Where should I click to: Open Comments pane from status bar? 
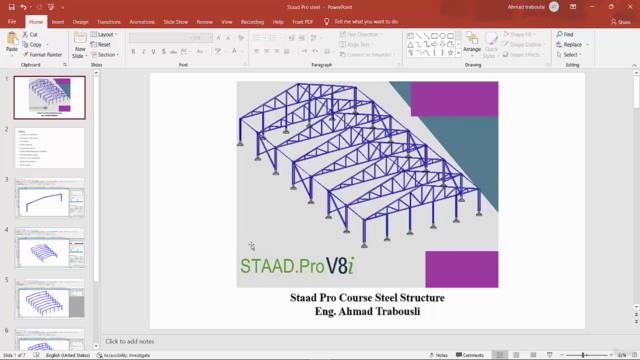[469, 355]
